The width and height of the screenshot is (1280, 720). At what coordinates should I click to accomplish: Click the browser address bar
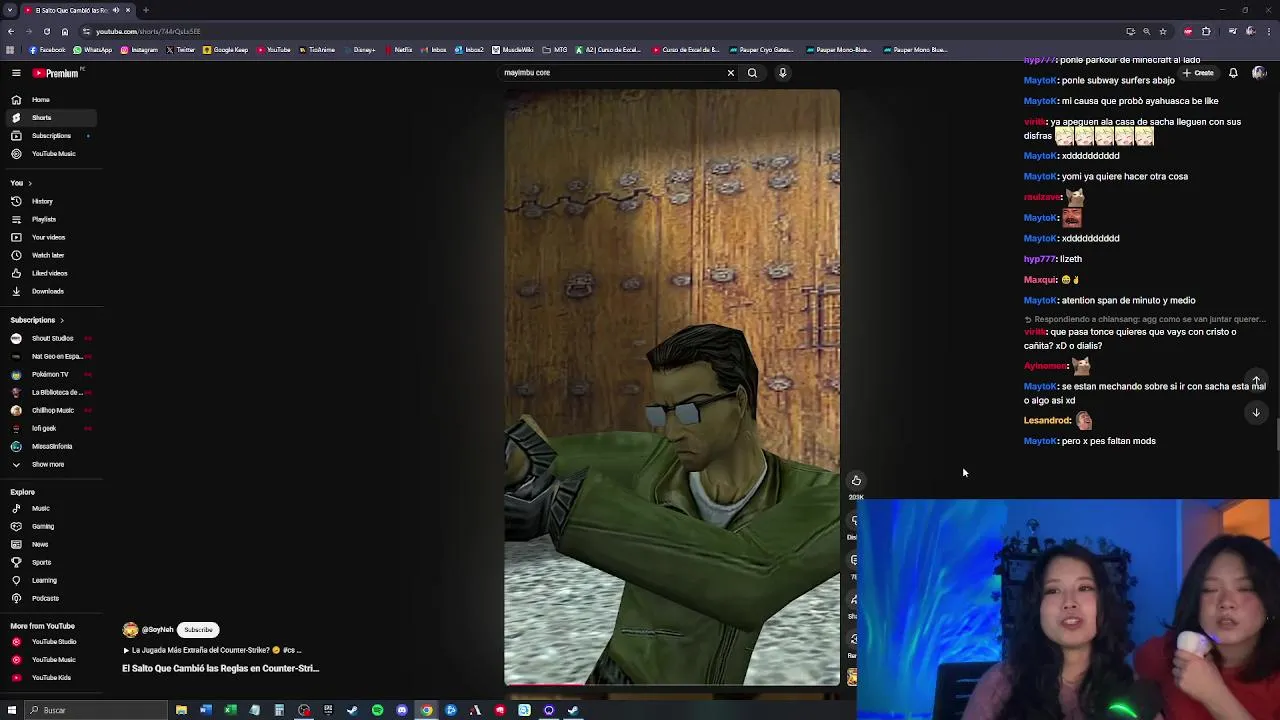point(600,31)
